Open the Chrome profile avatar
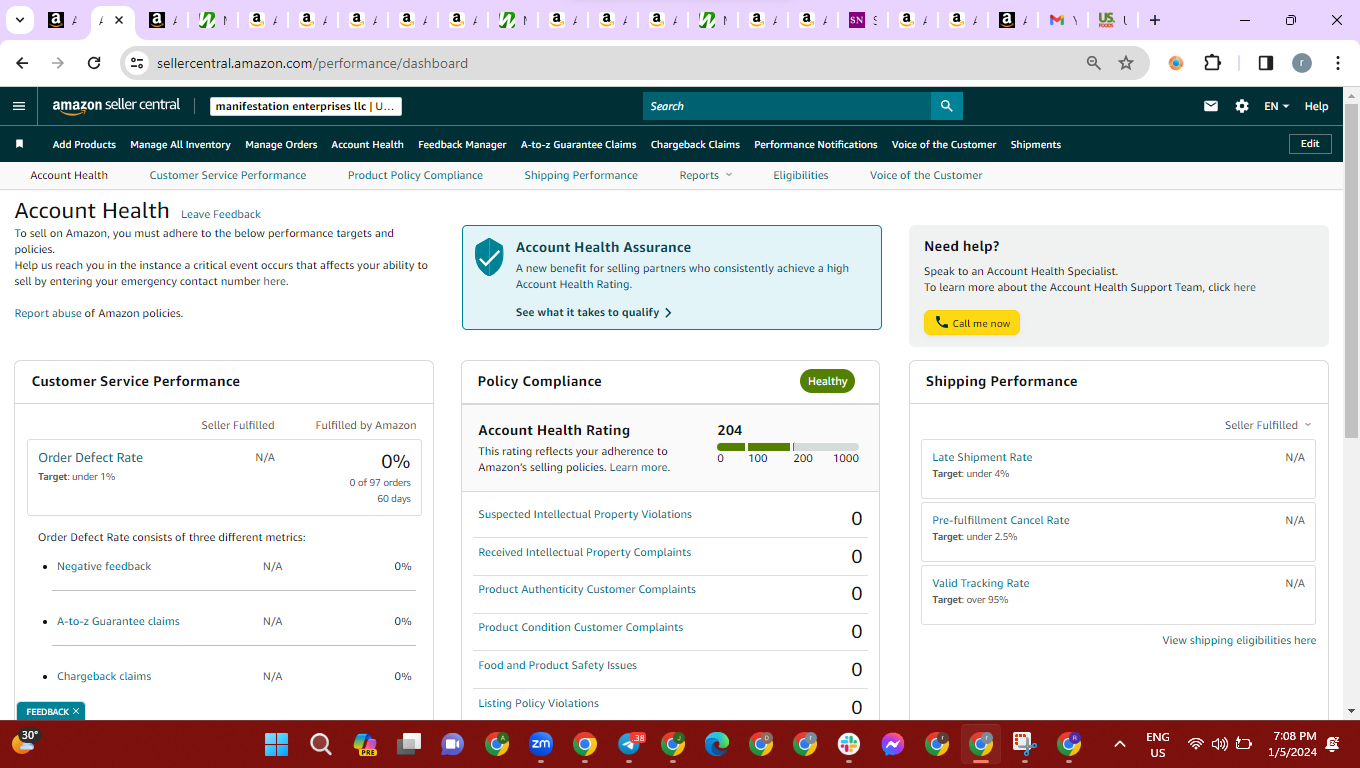 1301,63
